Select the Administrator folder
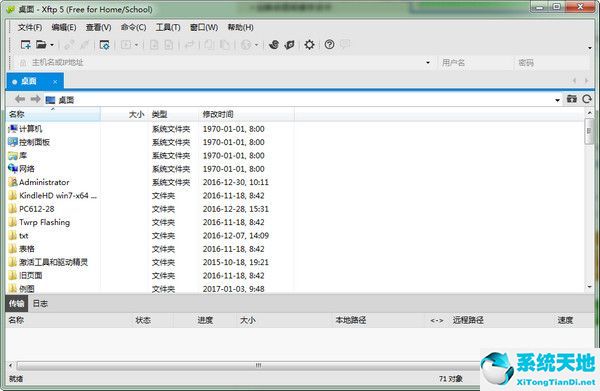This screenshot has width=600, height=391. [39, 182]
